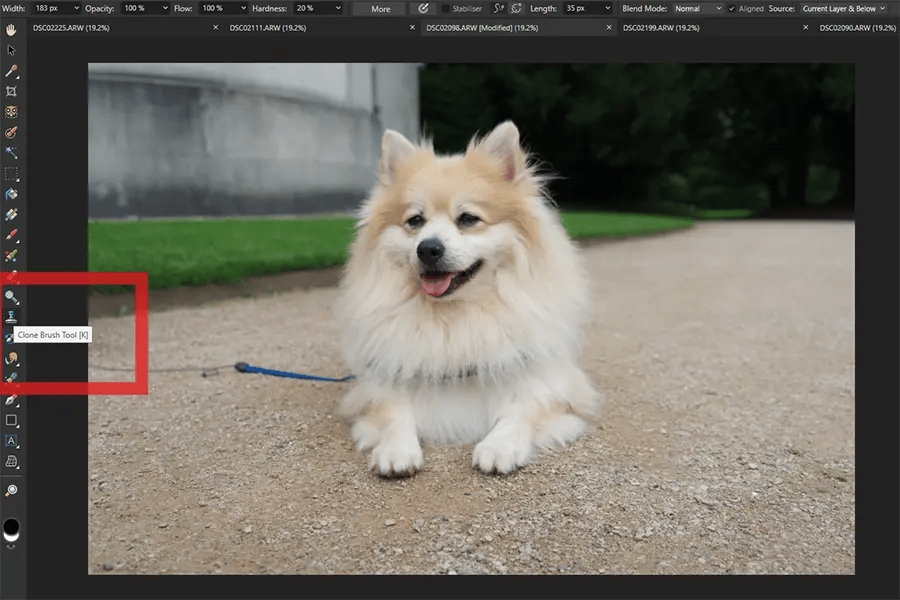Image resolution: width=900 pixels, height=600 pixels.
Task: Enable the Stabiliser checkbox
Action: click(x=445, y=9)
